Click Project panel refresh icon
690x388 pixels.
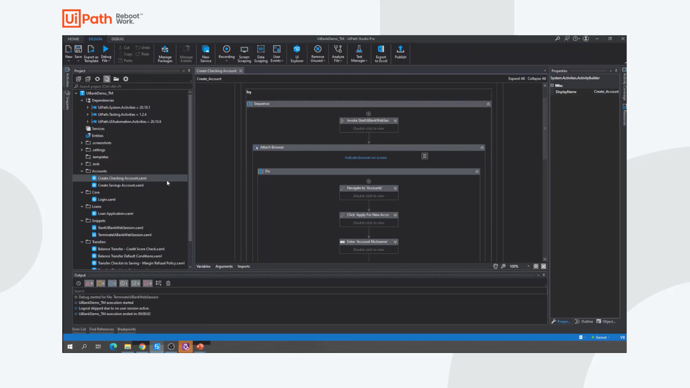97,79
